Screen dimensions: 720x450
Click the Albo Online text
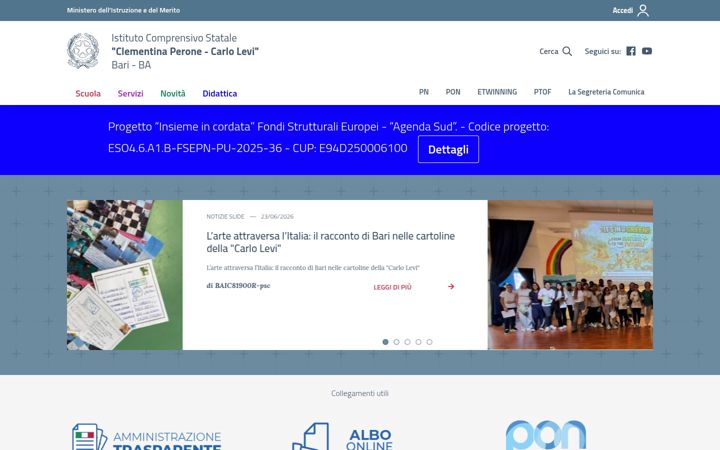tap(370, 439)
